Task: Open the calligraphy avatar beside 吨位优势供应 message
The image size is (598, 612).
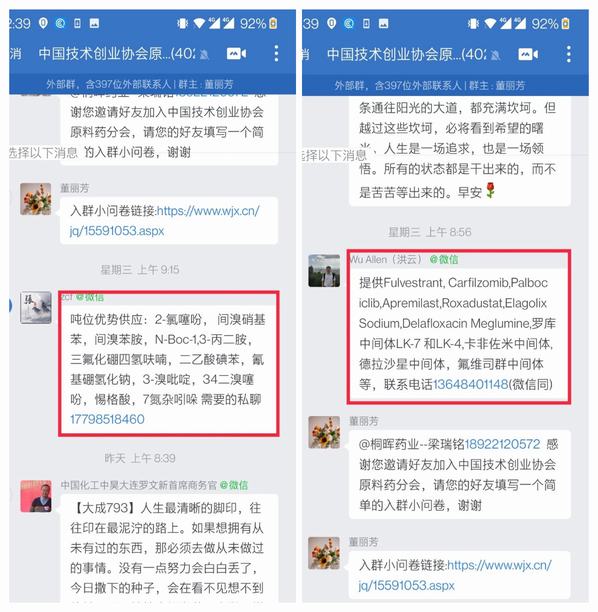Action: (36, 308)
